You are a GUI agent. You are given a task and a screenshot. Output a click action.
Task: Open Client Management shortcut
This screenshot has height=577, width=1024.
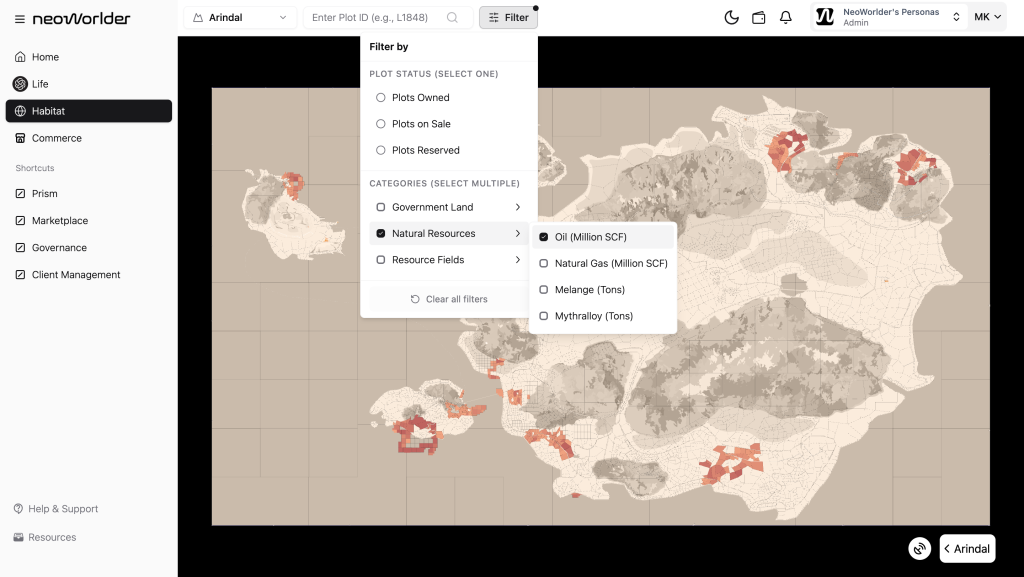(89, 275)
